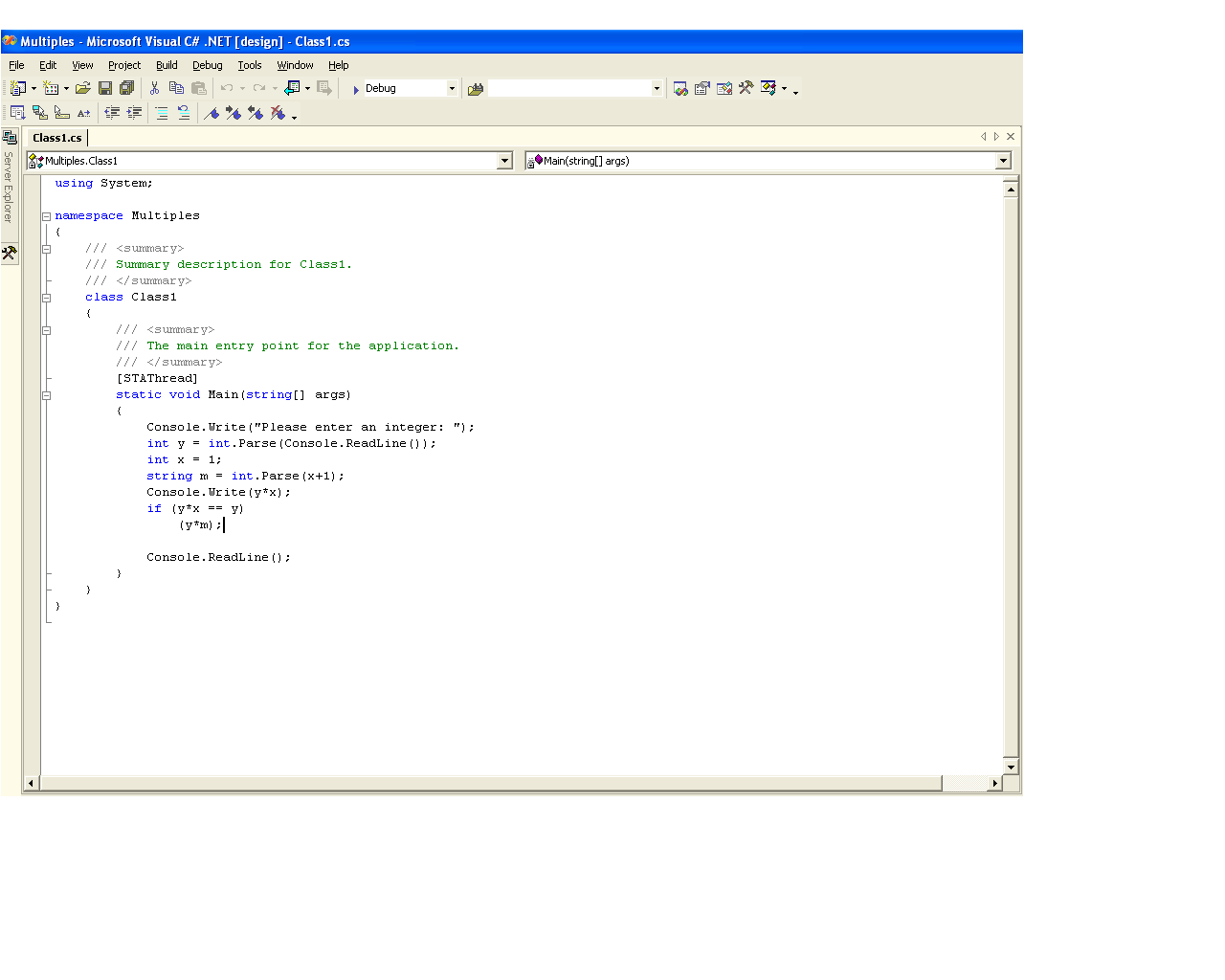The image size is (1225, 980).
Task: Open the Main(string[] args) members dropdown
Action: click(x=1003, y=161)
